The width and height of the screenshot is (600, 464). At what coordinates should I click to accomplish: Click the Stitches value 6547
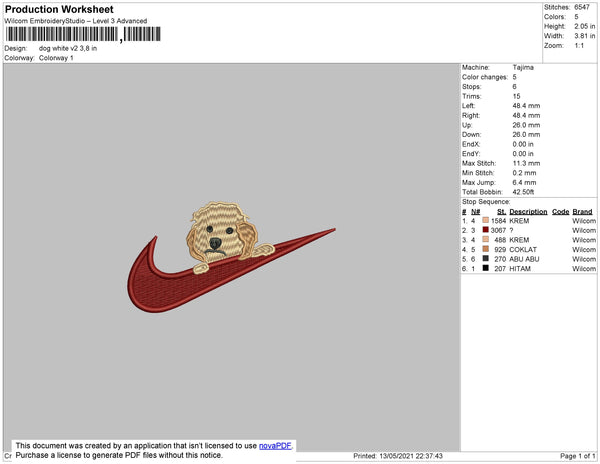point(582,7)
